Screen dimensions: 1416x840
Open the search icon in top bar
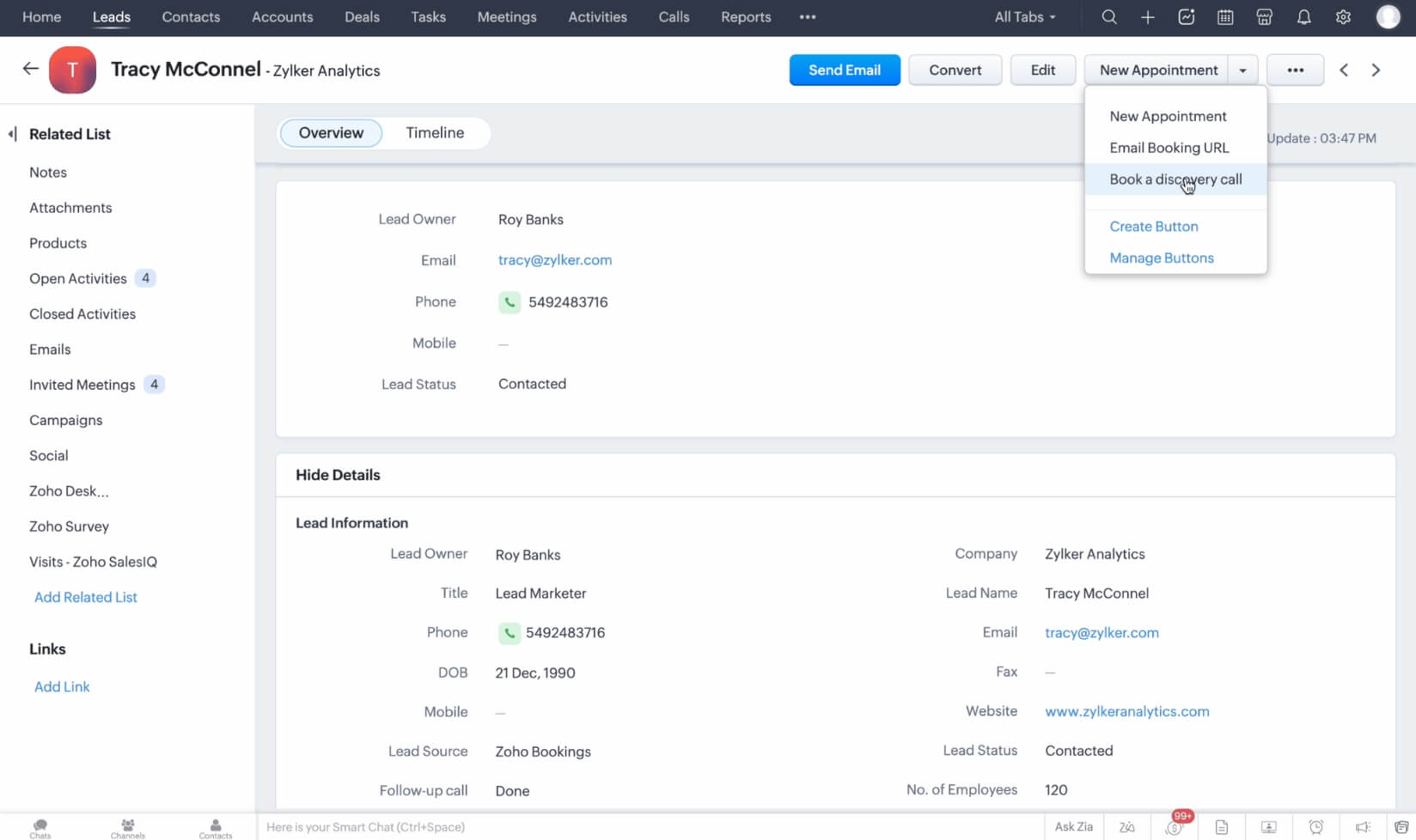(x=1109, y=17)
